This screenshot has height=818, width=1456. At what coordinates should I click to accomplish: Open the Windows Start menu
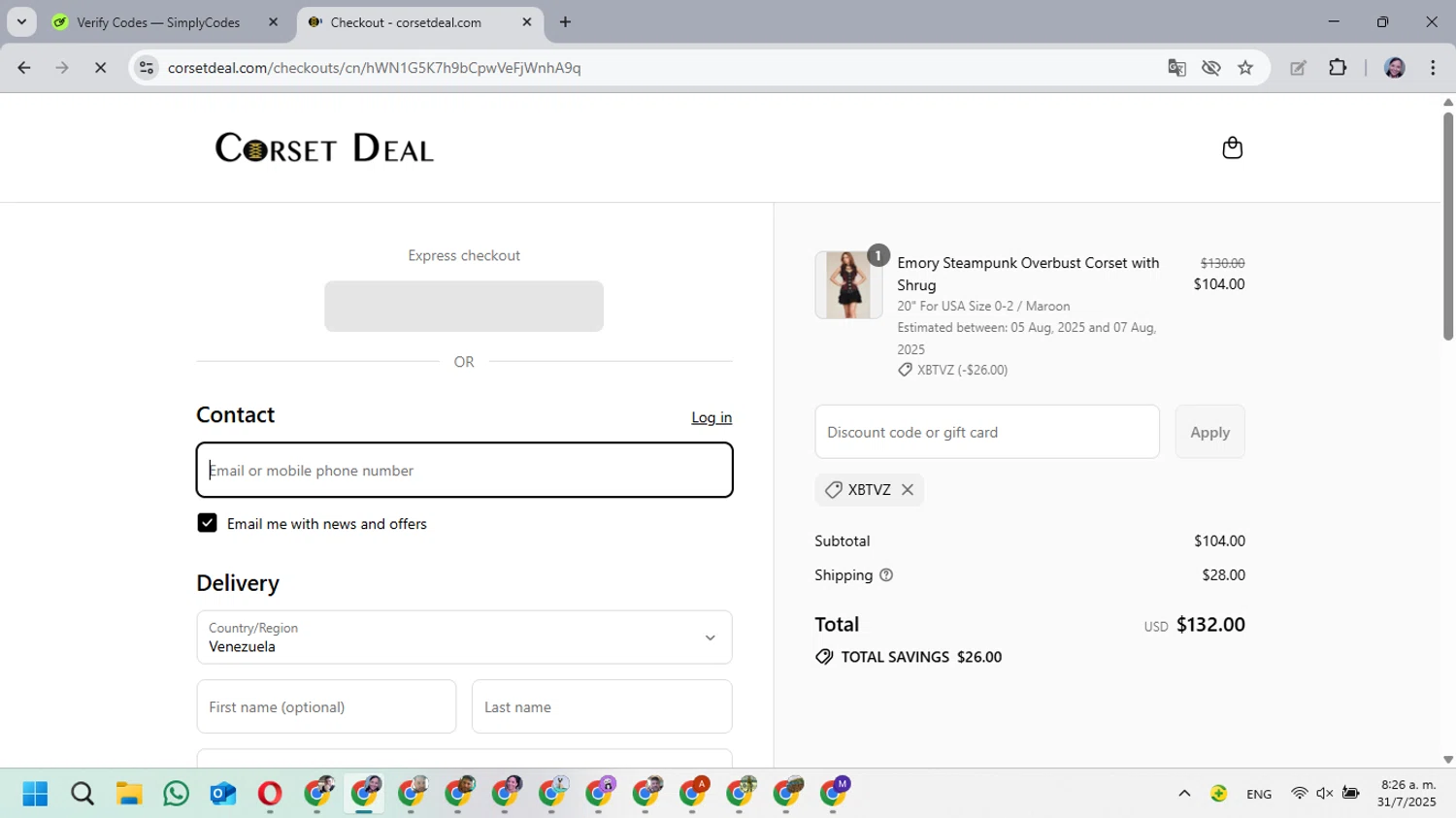pyautogui.click(x=35, y=794)
